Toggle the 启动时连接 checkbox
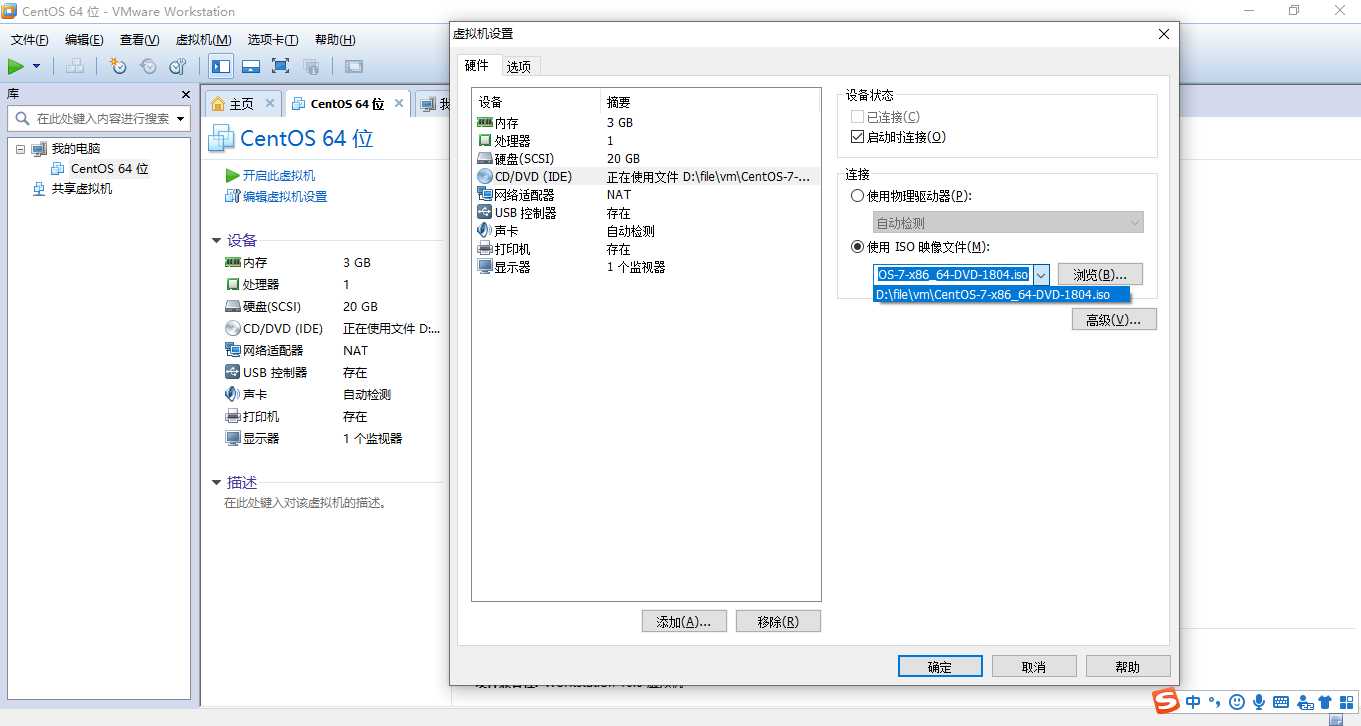1361x726 pixels. pos(857,137)
